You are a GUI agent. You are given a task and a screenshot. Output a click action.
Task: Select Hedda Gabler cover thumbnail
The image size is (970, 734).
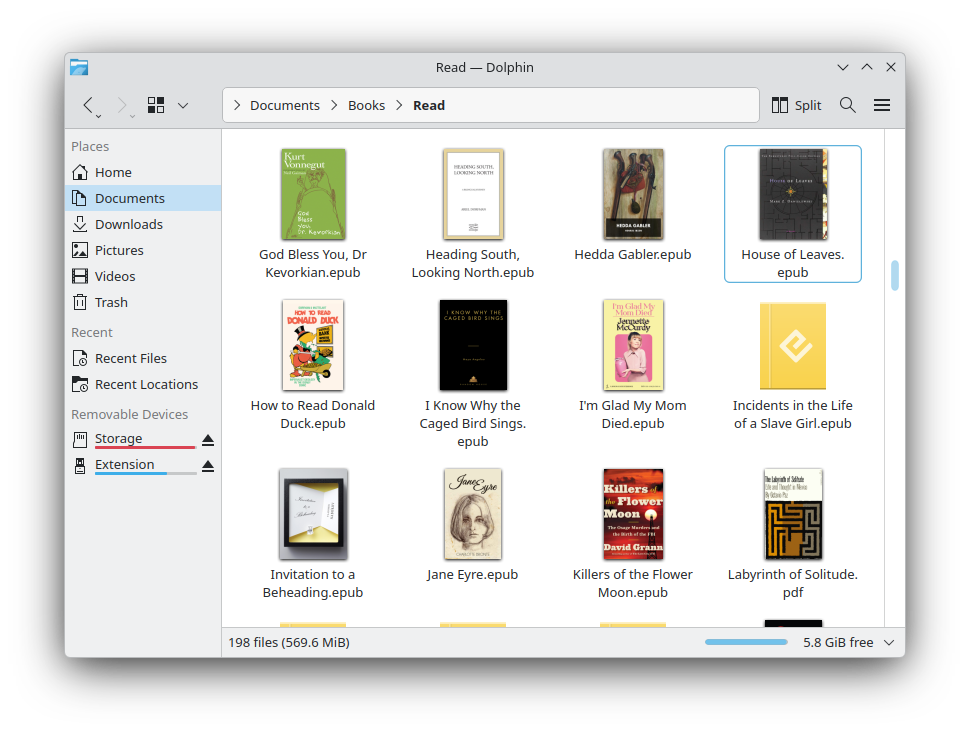pos(633,194)
